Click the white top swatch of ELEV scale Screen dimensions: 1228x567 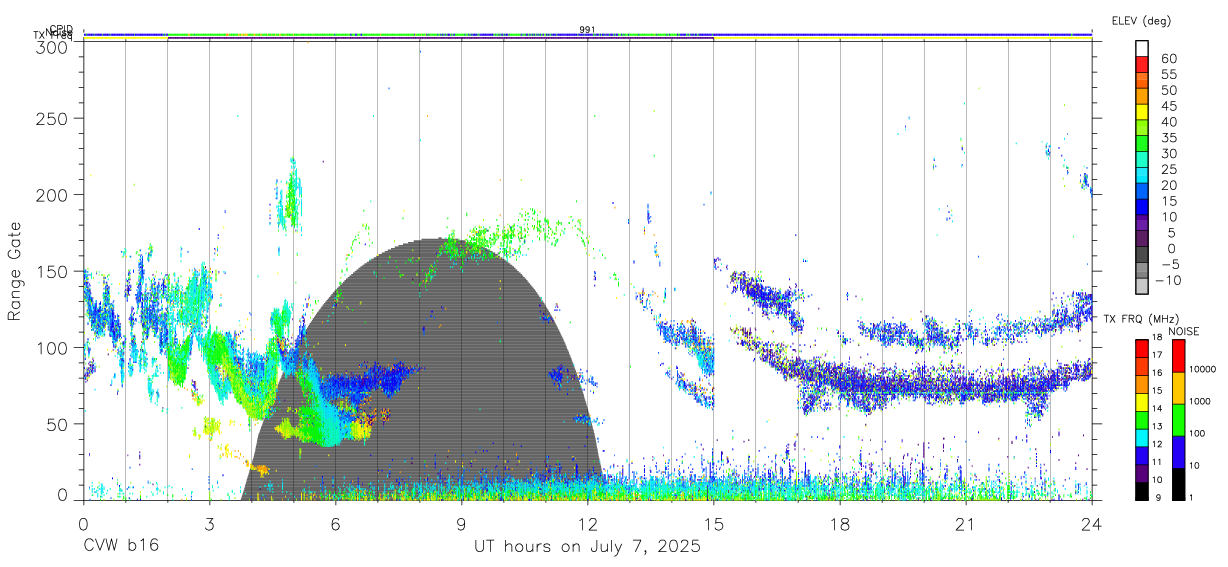1142,49
